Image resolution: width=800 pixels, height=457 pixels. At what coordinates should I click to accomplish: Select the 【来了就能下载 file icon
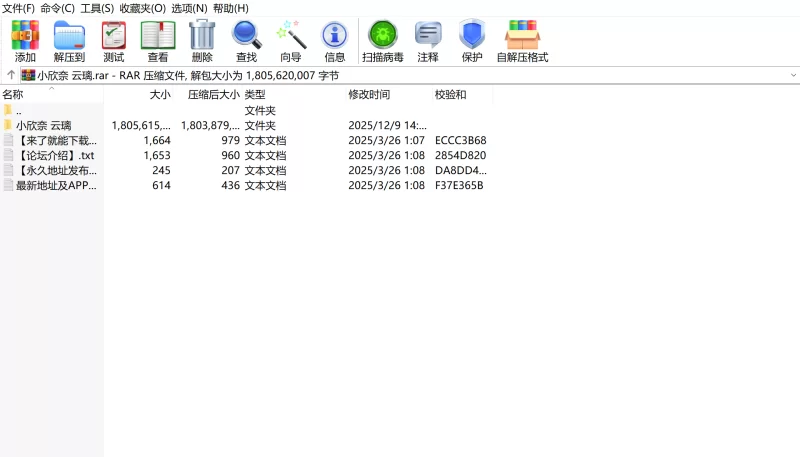(x=8, y=140)
